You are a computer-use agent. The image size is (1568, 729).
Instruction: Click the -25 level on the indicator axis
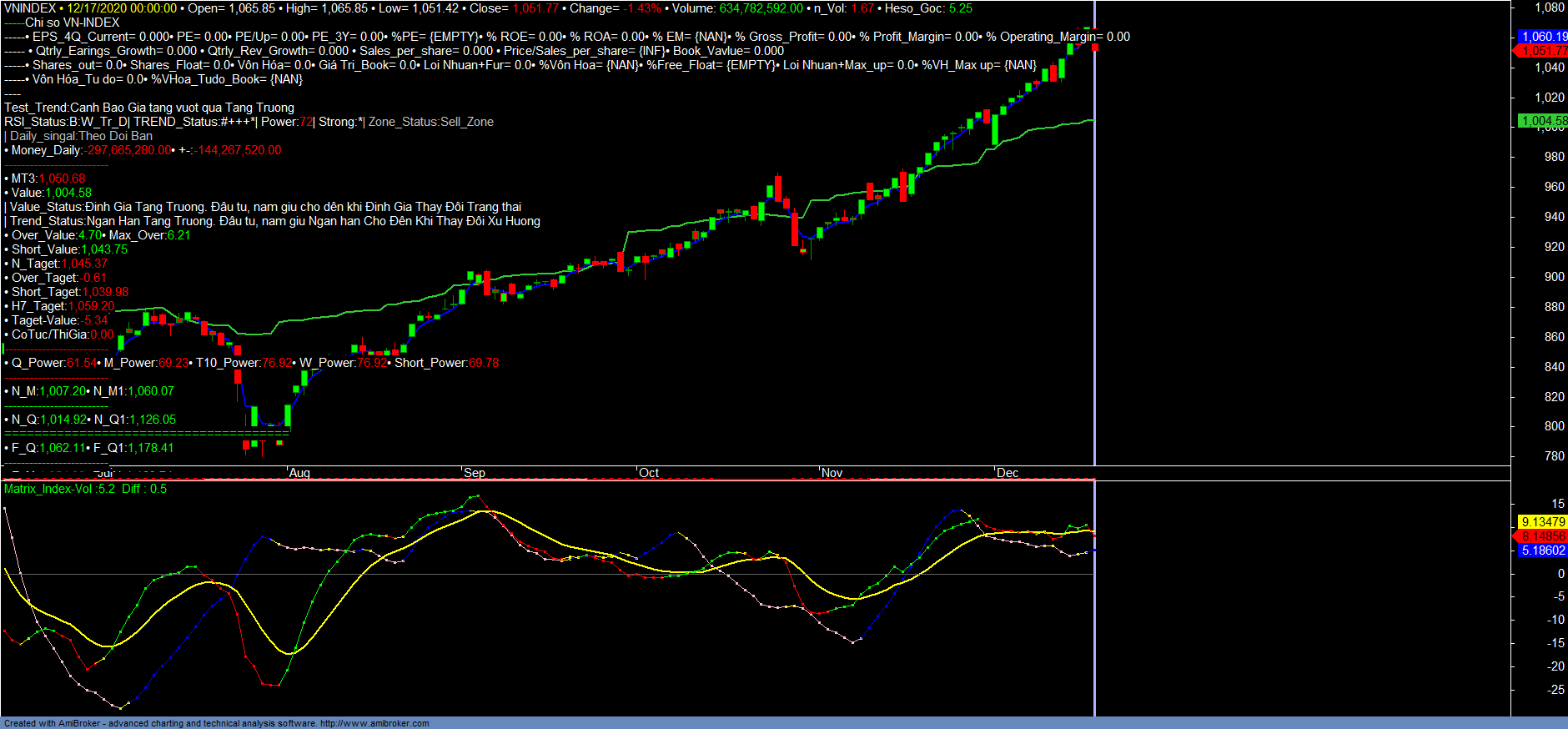(x=1555, y=690)
